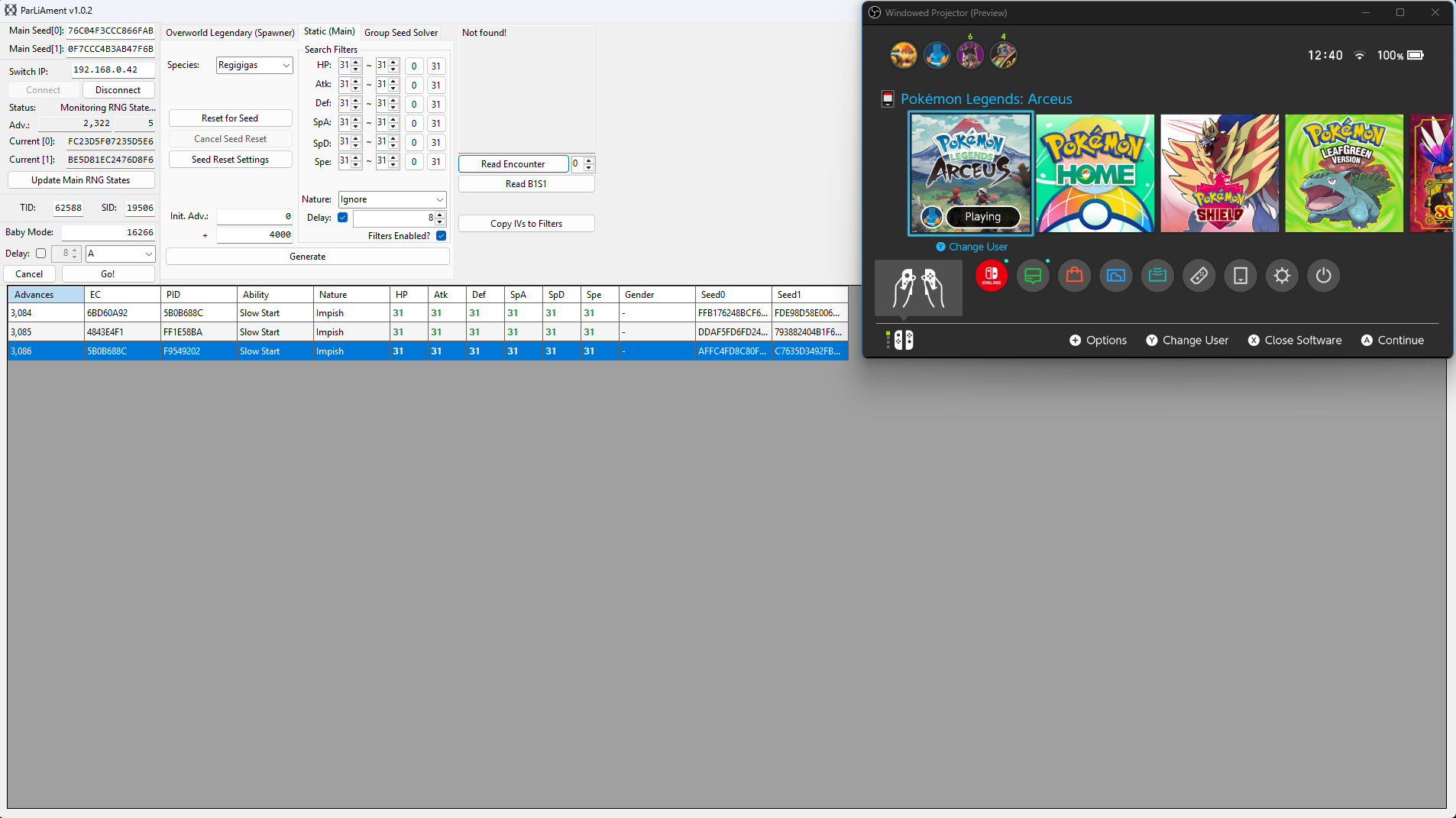Click the Baby Mode value field
This screenshot has width=1456, height=818.
click(108, 232)
